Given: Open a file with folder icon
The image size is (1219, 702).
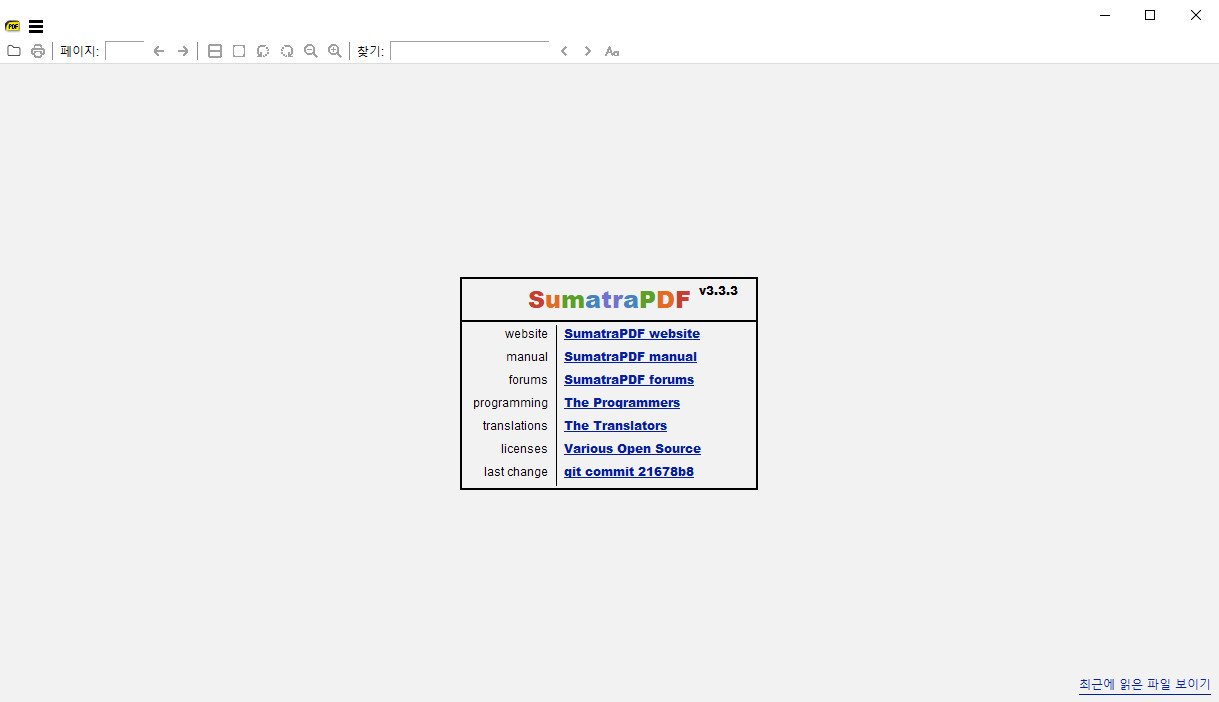Looking at the screenshot, I should point(14,51).
